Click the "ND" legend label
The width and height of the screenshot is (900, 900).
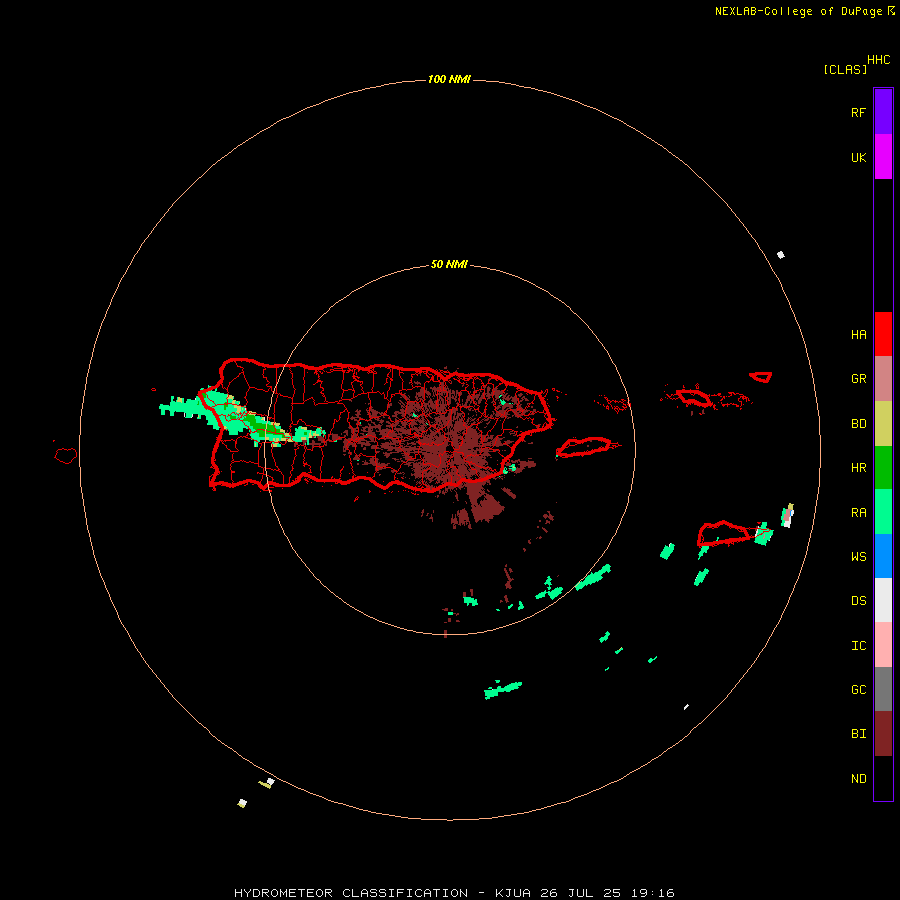pyautogui.click(x=858, y=779)
